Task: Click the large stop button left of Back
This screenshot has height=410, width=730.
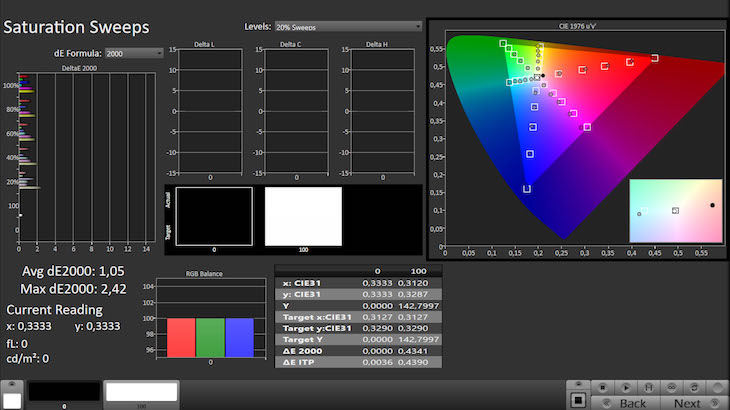Action: (578, 400)
